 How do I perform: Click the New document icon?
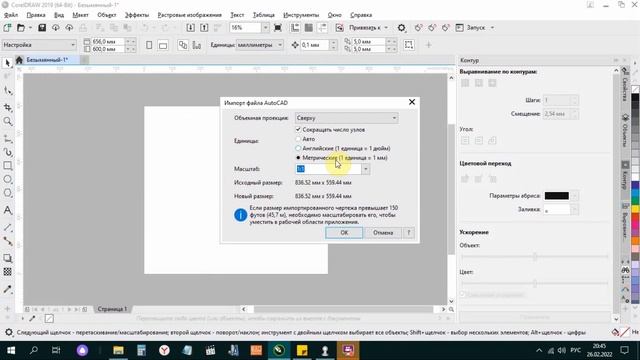pyautogui.click(x=7, y=28)
